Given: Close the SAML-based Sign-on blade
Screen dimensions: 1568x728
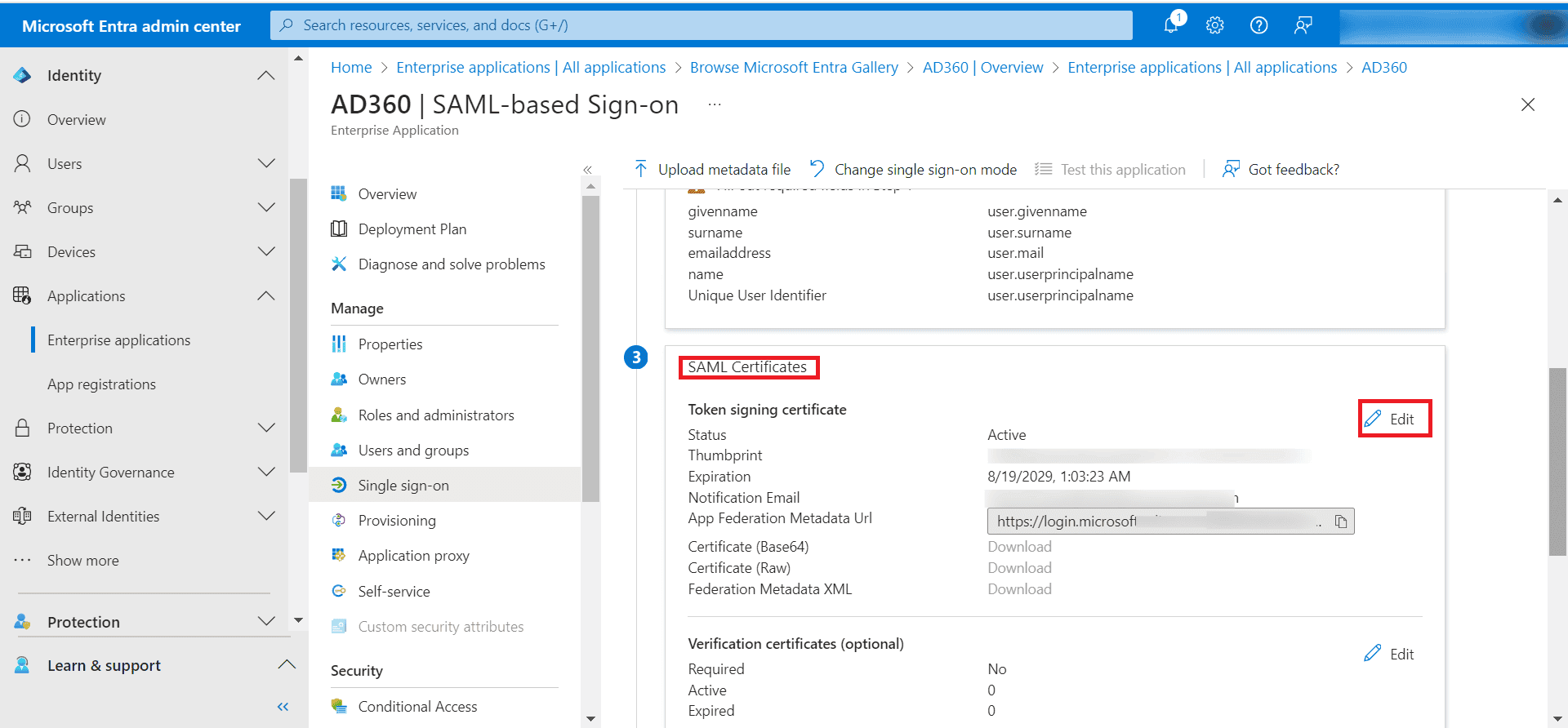Looking at the screenshot, I should (1528, 104).
